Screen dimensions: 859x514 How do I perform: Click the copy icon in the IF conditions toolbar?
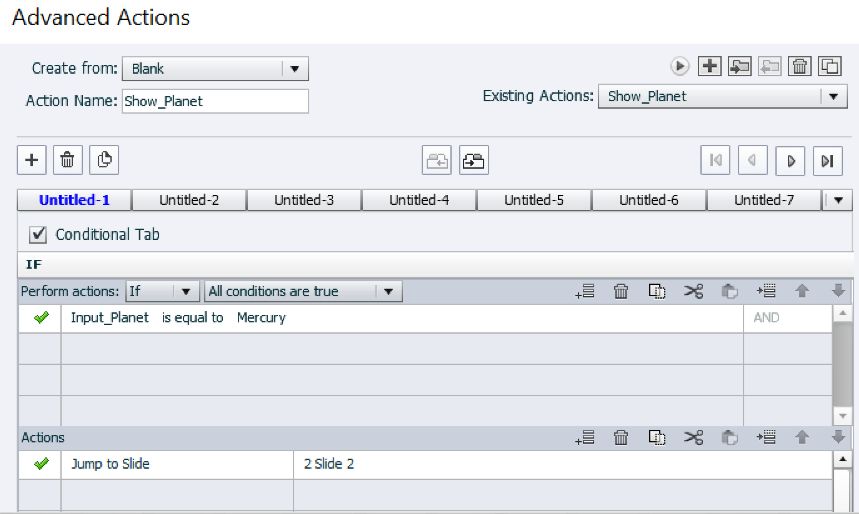(657, 291)
